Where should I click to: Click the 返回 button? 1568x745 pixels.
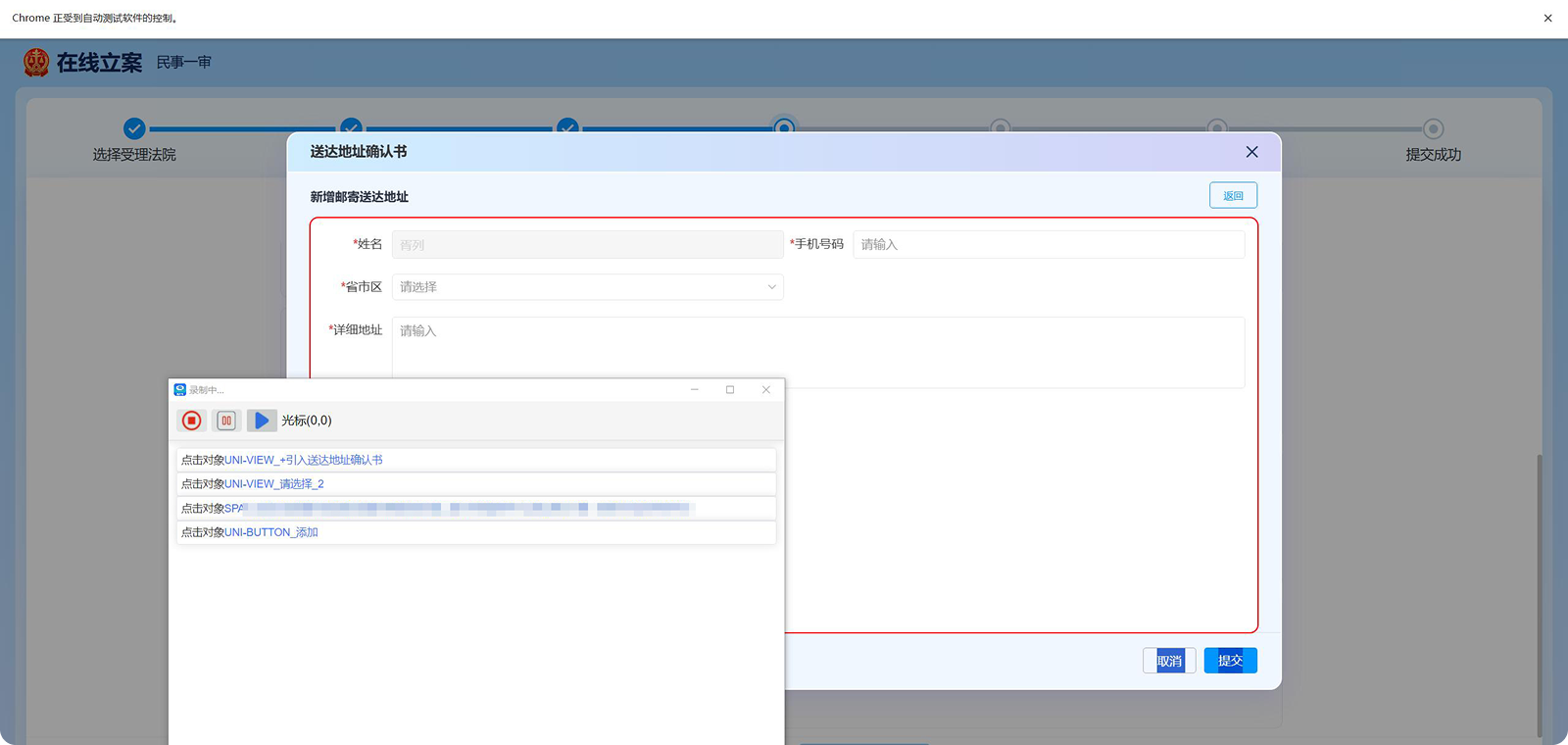click(x=1233, y=196)
